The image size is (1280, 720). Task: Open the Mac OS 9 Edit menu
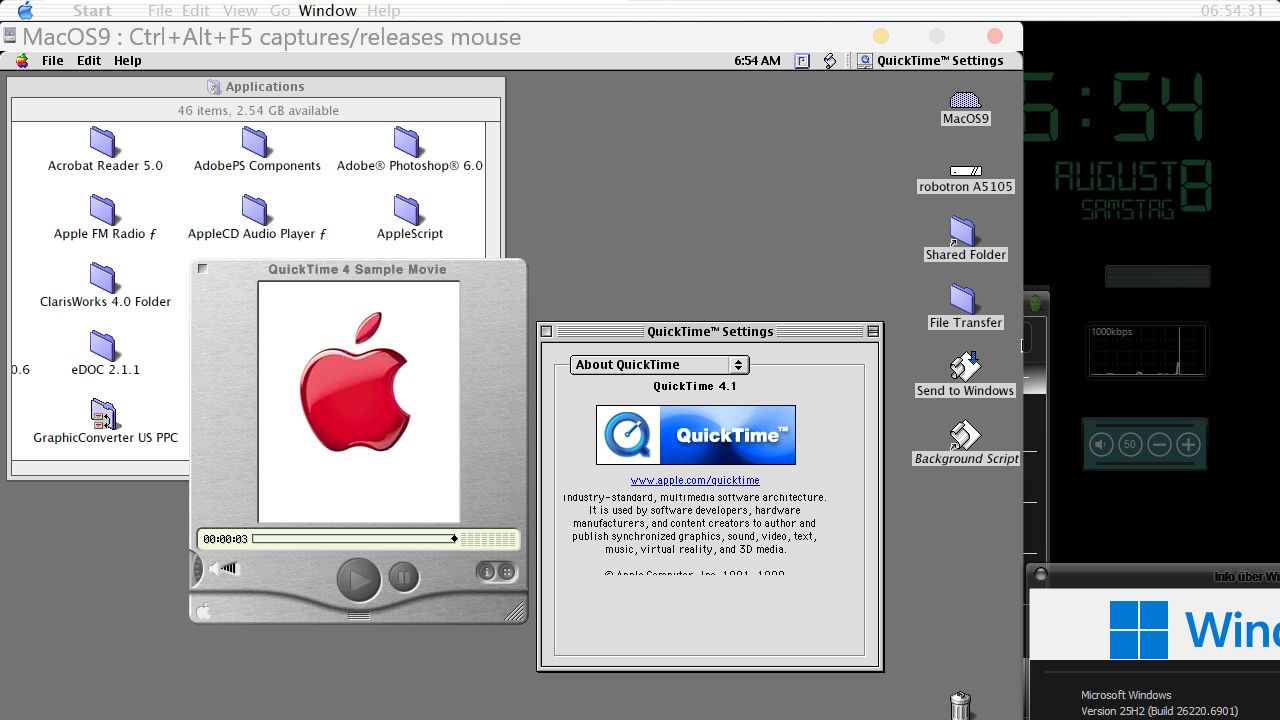pyautogui.click(x=89, y=61)
